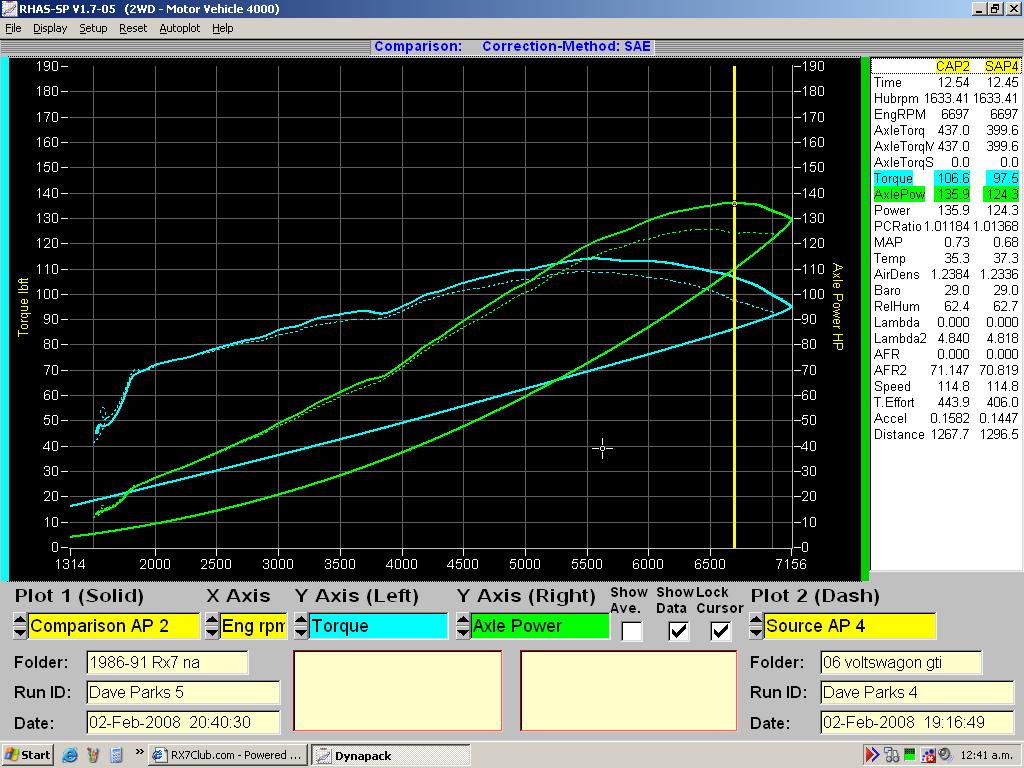The width and height of the screenshot is (1024, 768).
Task: Click the Comparison: Correction-Method: SAE header
Action: point(512,46)
